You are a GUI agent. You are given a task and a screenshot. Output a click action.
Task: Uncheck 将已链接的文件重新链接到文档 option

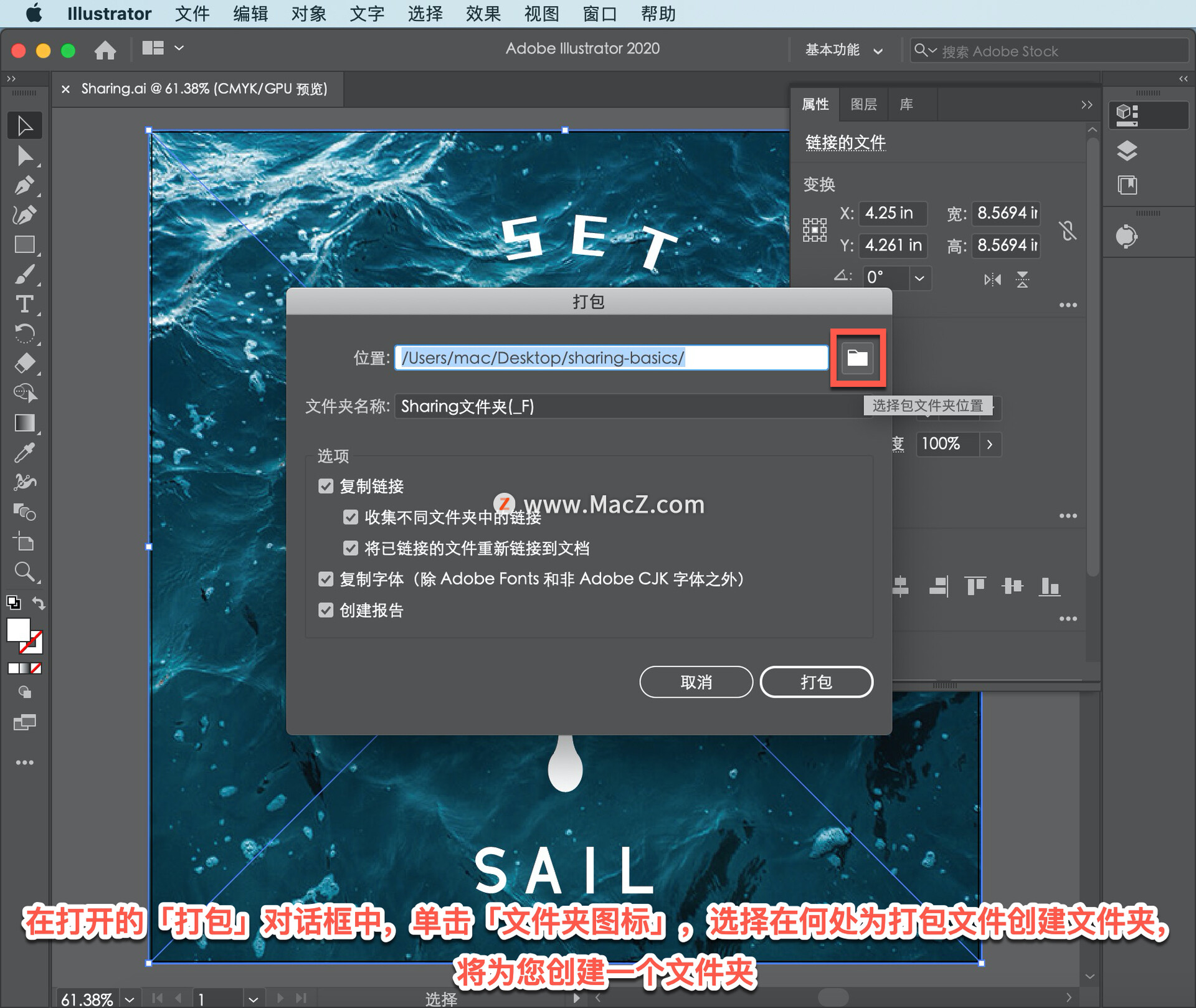click(351, 548)
